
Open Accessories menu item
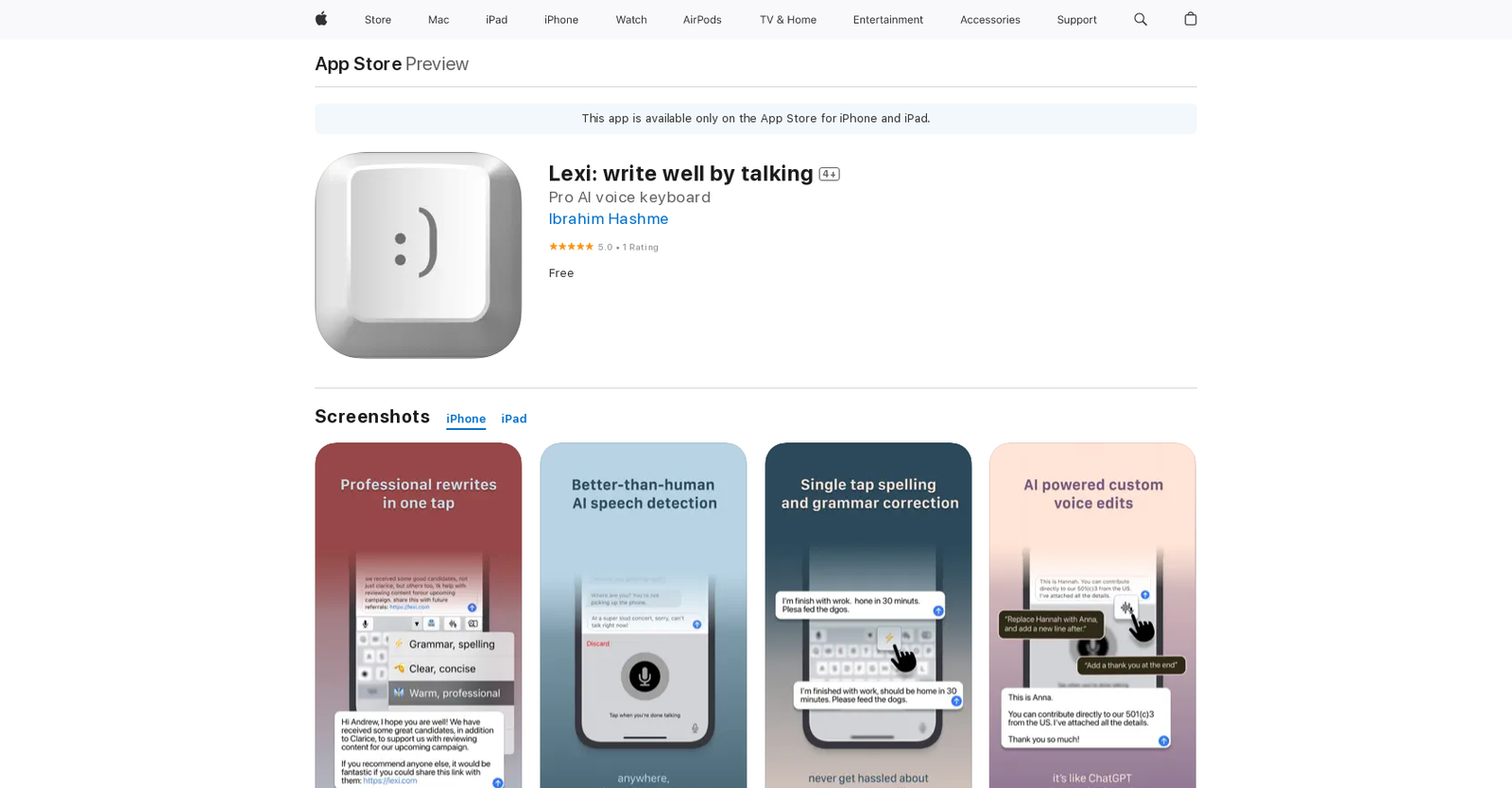click(x=990, y=20)
